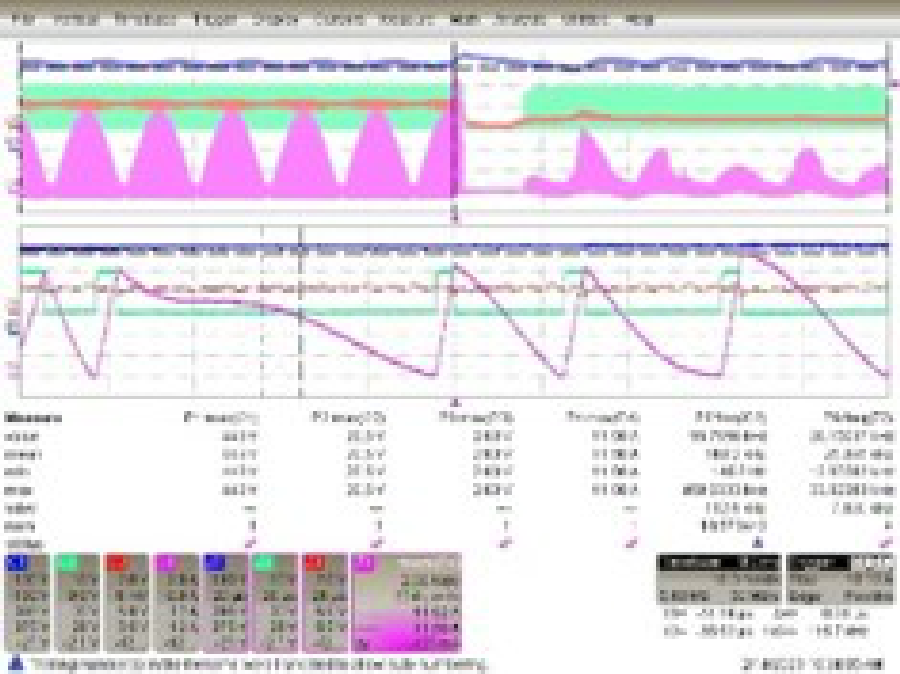Screen dimensions: 900x674
Task: Open the Math menu
Action: [463, 19]
